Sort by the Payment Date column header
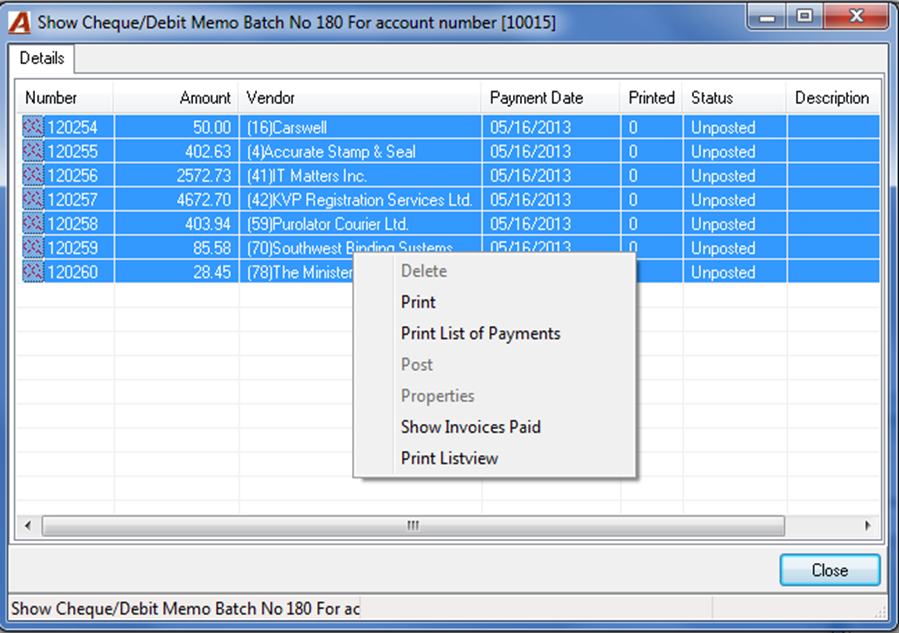 pyautogui.click(x=551, y=97)
